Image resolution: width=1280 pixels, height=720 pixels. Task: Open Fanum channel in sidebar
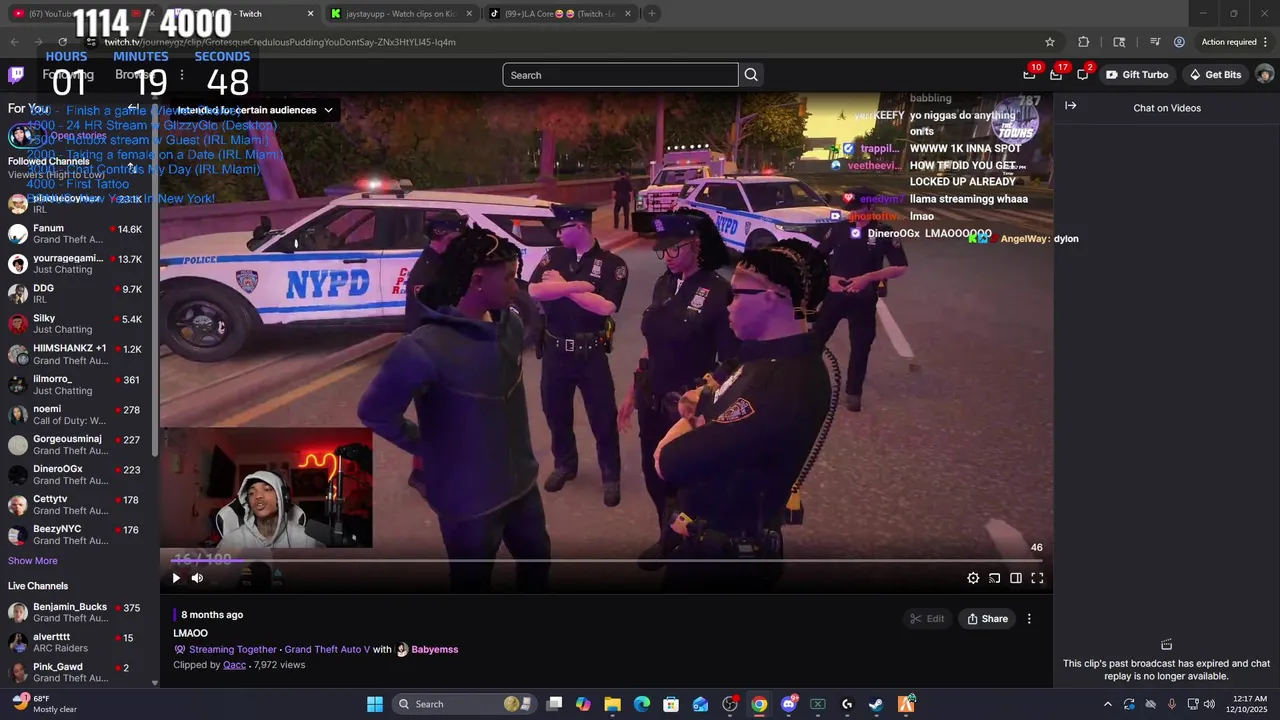[78, 234]
